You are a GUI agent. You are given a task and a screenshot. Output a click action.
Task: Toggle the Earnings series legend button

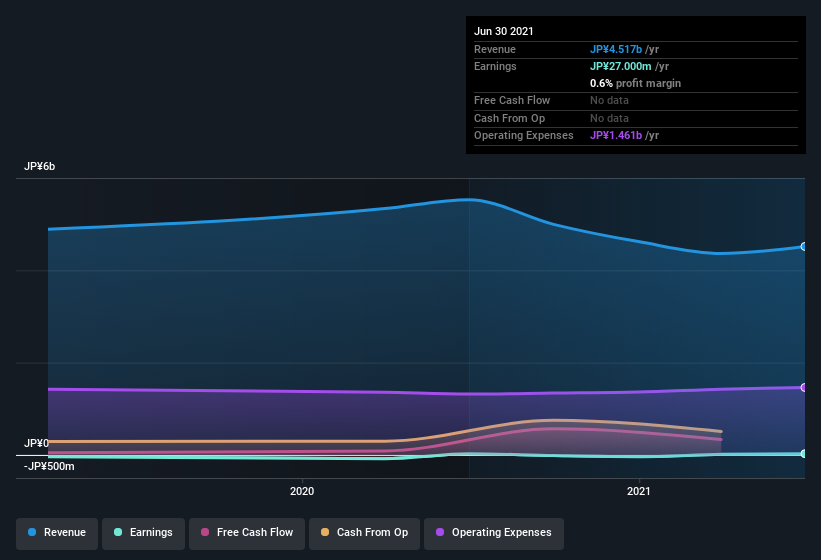143,533
